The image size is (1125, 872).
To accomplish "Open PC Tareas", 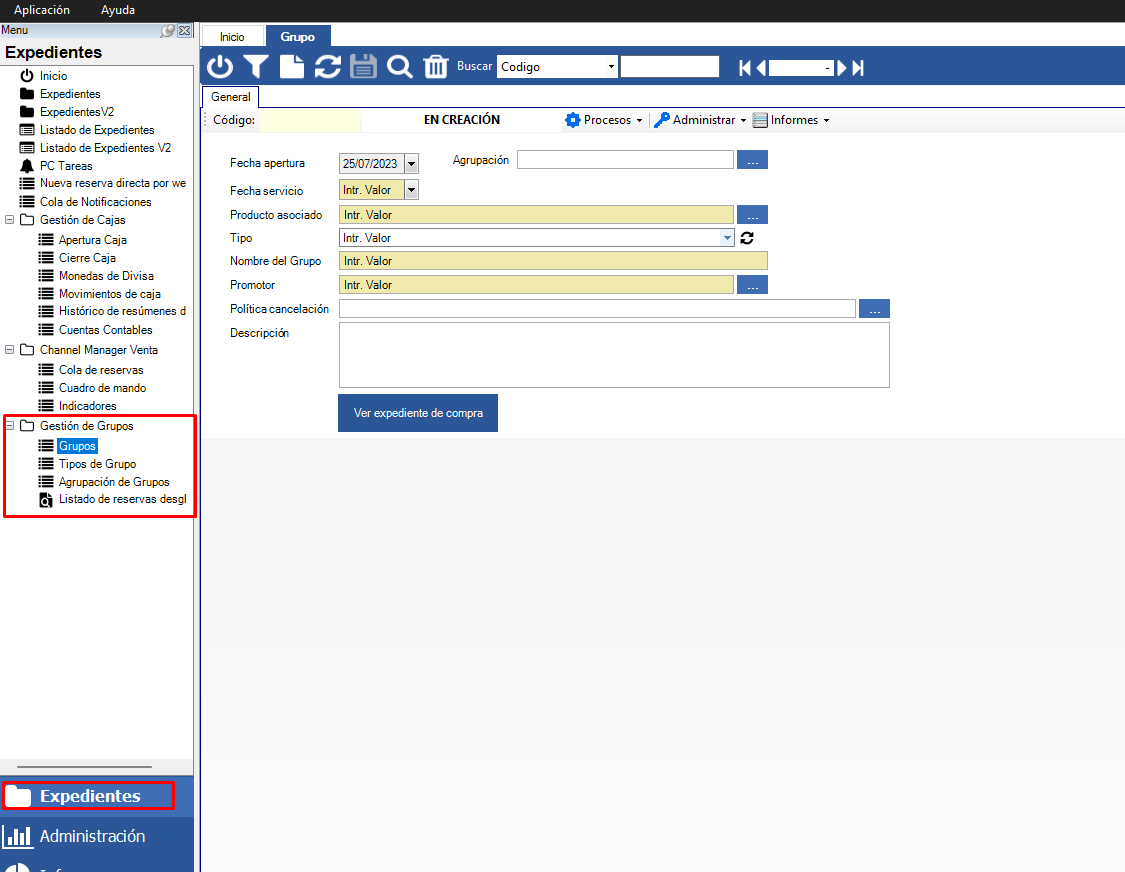I will pyautogui.click(x=66, y=166).
